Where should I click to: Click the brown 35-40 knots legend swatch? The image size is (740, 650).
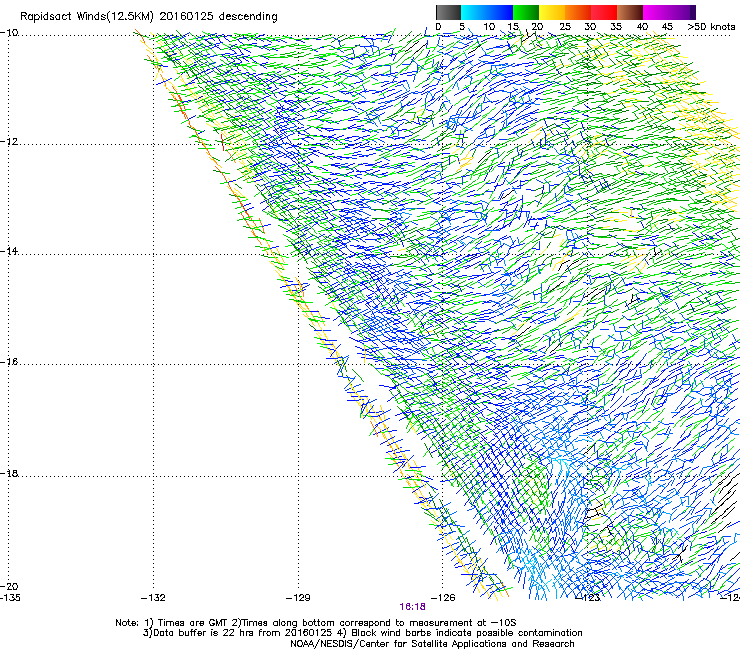tap(630, 12)
